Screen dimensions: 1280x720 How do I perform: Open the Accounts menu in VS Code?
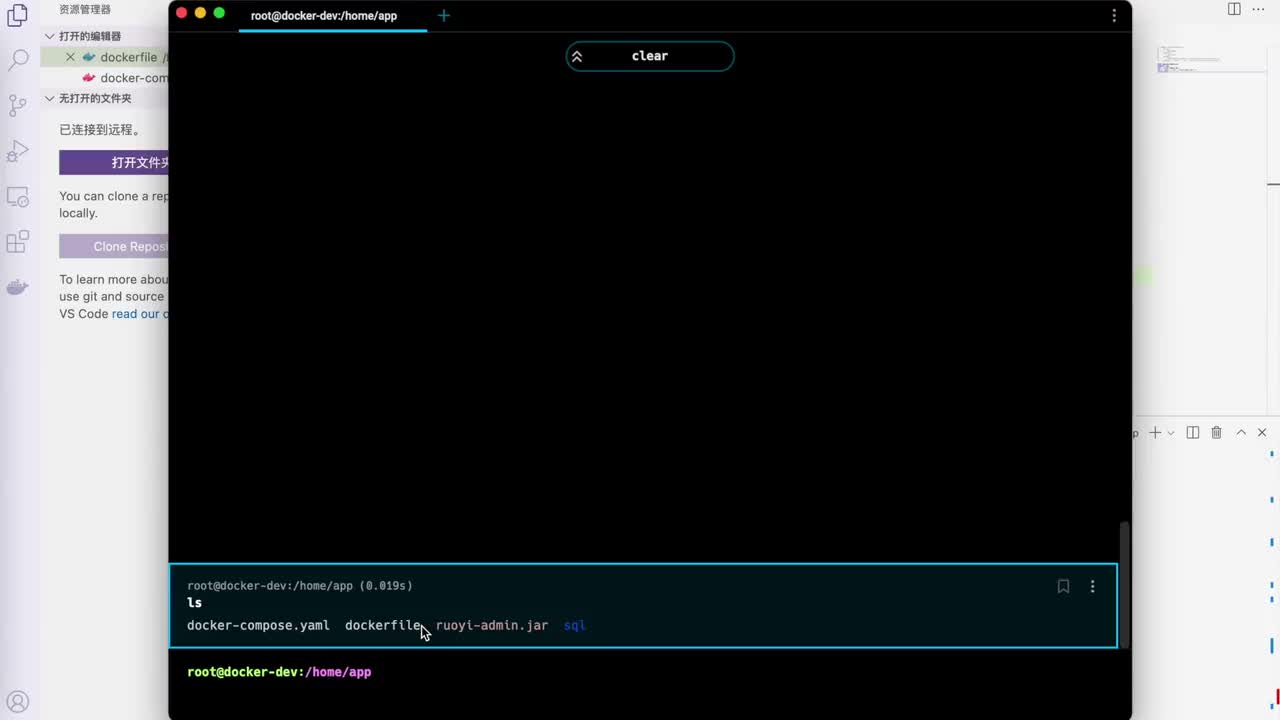pyautogui.click(x=18, y=702)
